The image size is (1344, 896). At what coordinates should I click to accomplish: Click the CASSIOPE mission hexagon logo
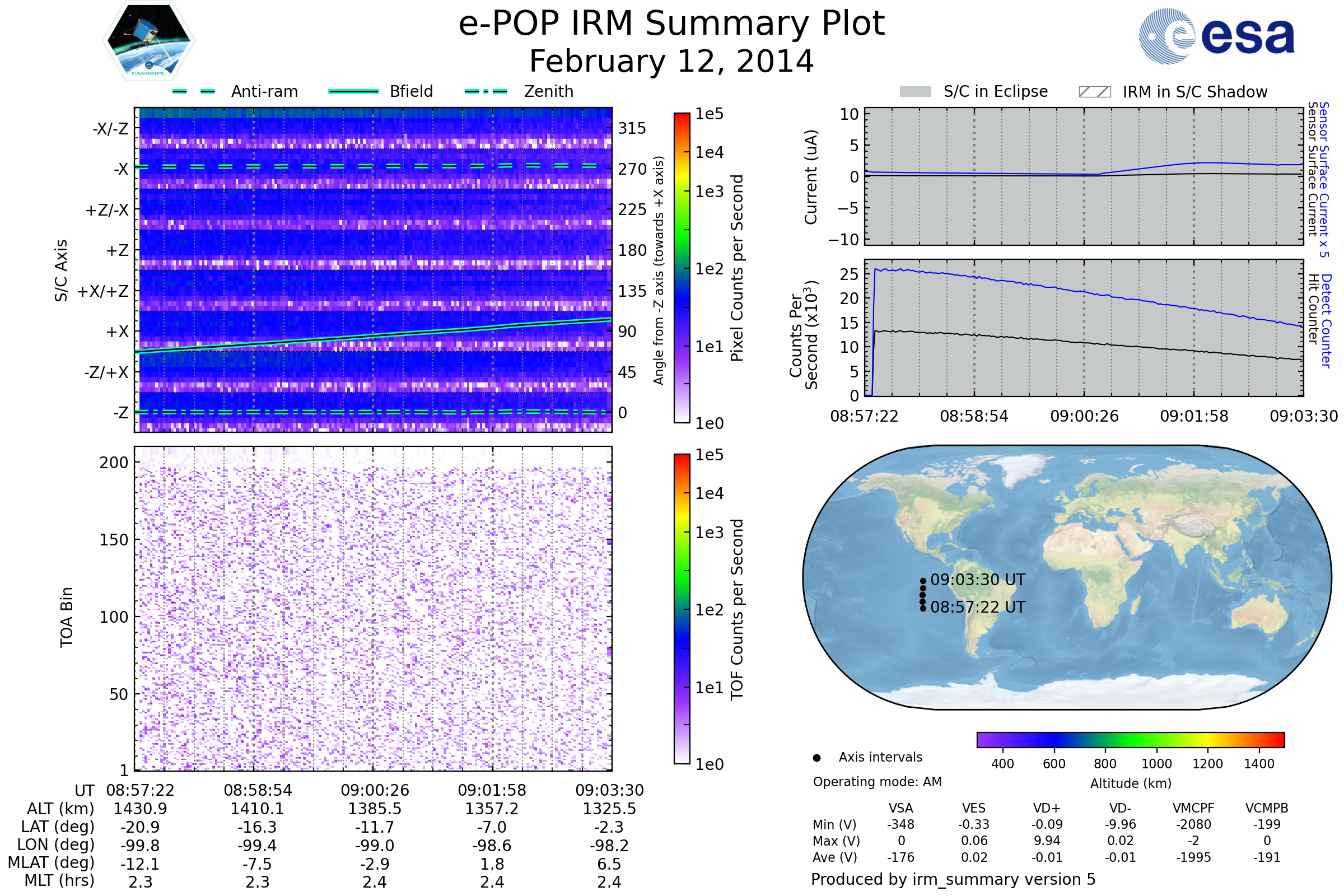coord(148,41)
